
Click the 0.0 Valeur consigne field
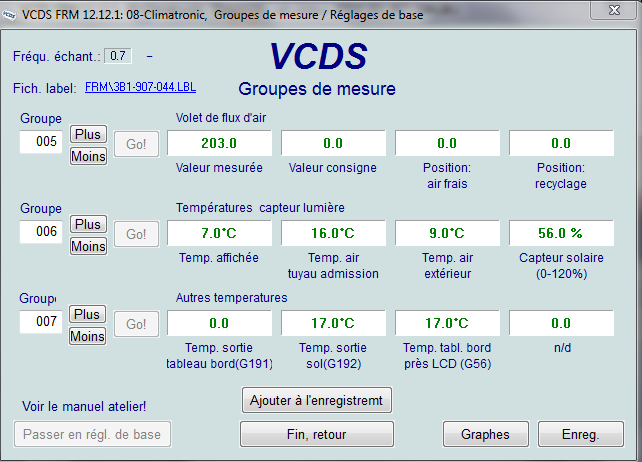tap(333, 143)
